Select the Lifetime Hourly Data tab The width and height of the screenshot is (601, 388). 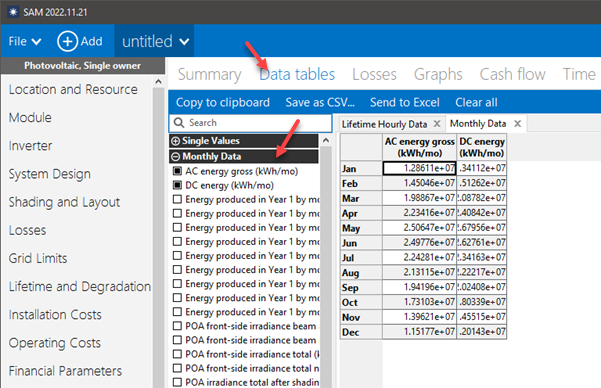(x=384, y=124)
